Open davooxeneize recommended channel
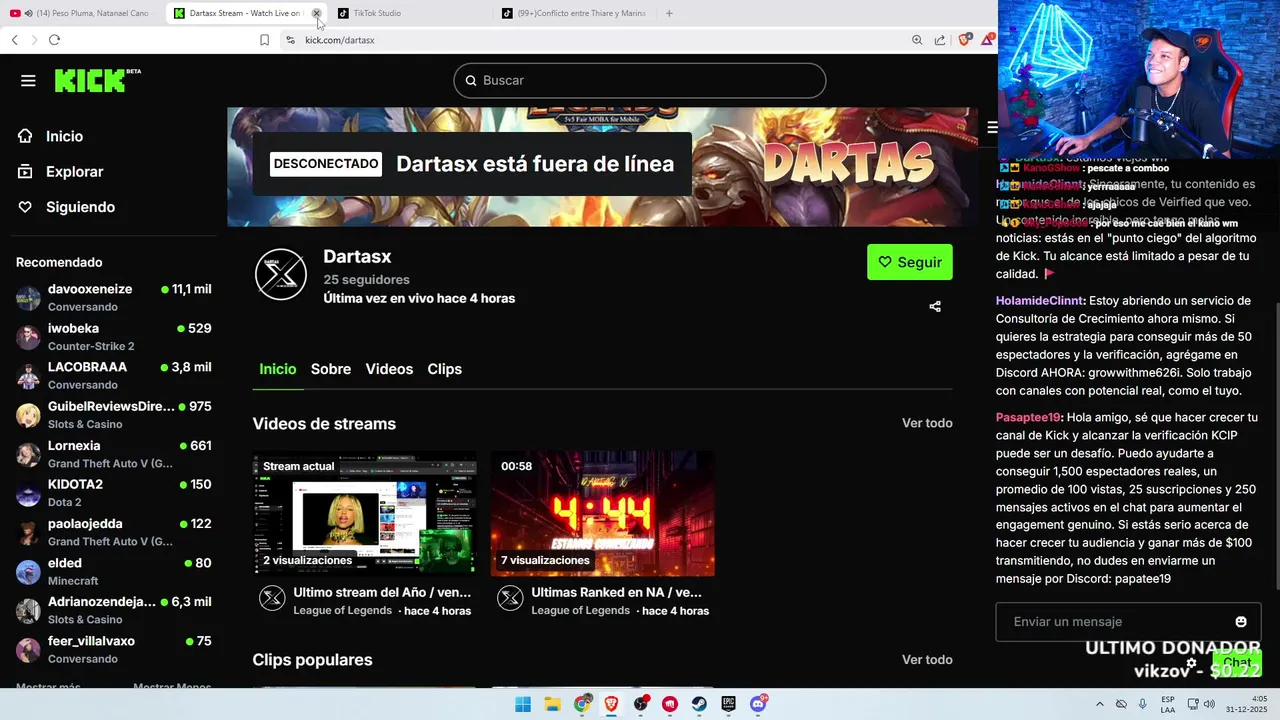This screenshot has width=1280, height=720. 114,298
